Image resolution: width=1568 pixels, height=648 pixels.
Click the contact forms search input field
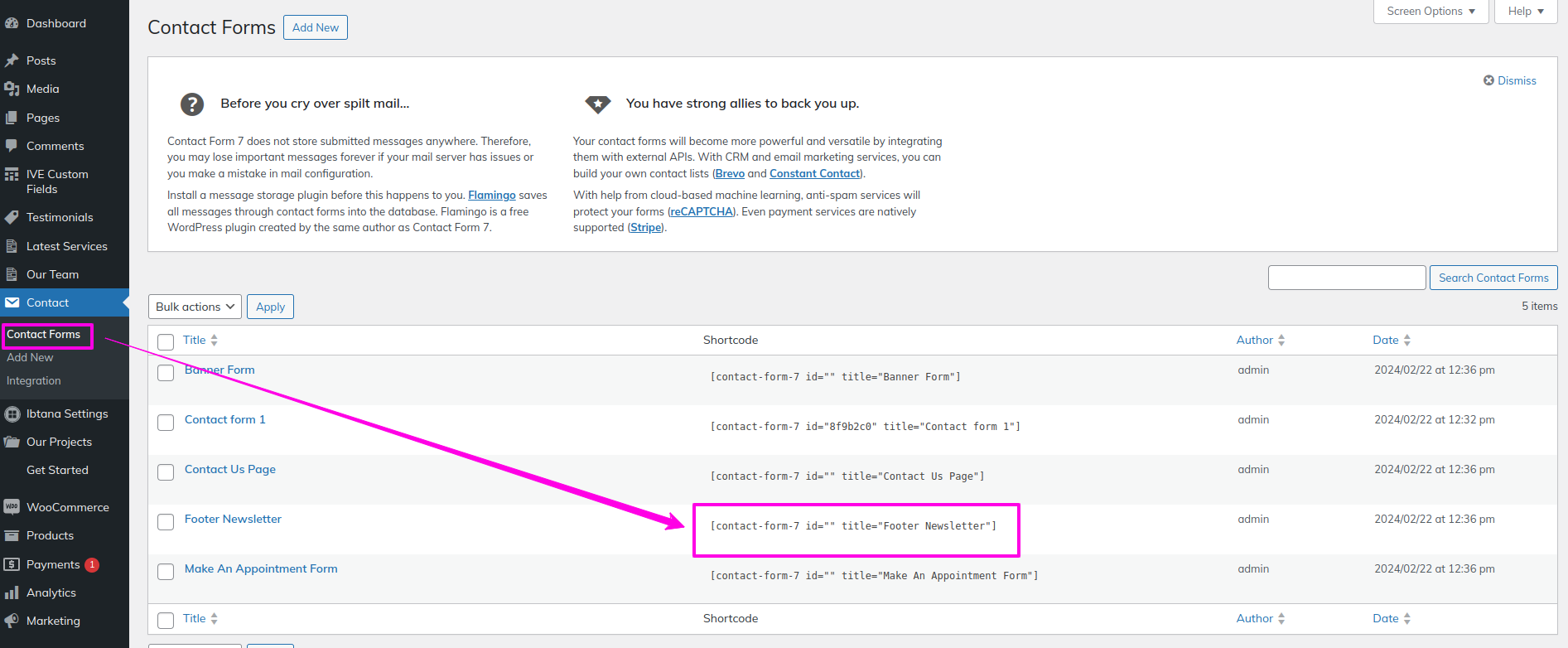pos(1346,278)
